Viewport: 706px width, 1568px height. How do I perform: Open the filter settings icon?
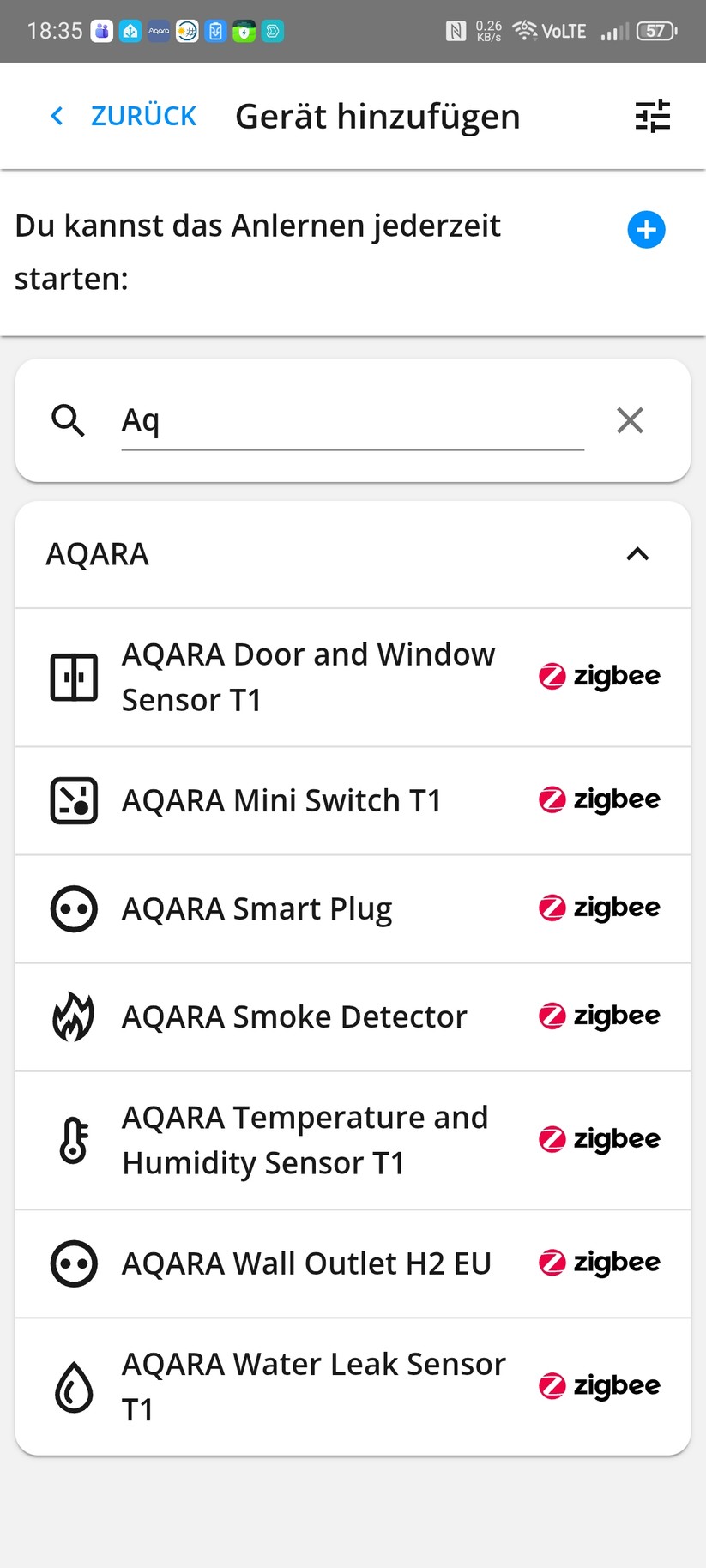652,116
